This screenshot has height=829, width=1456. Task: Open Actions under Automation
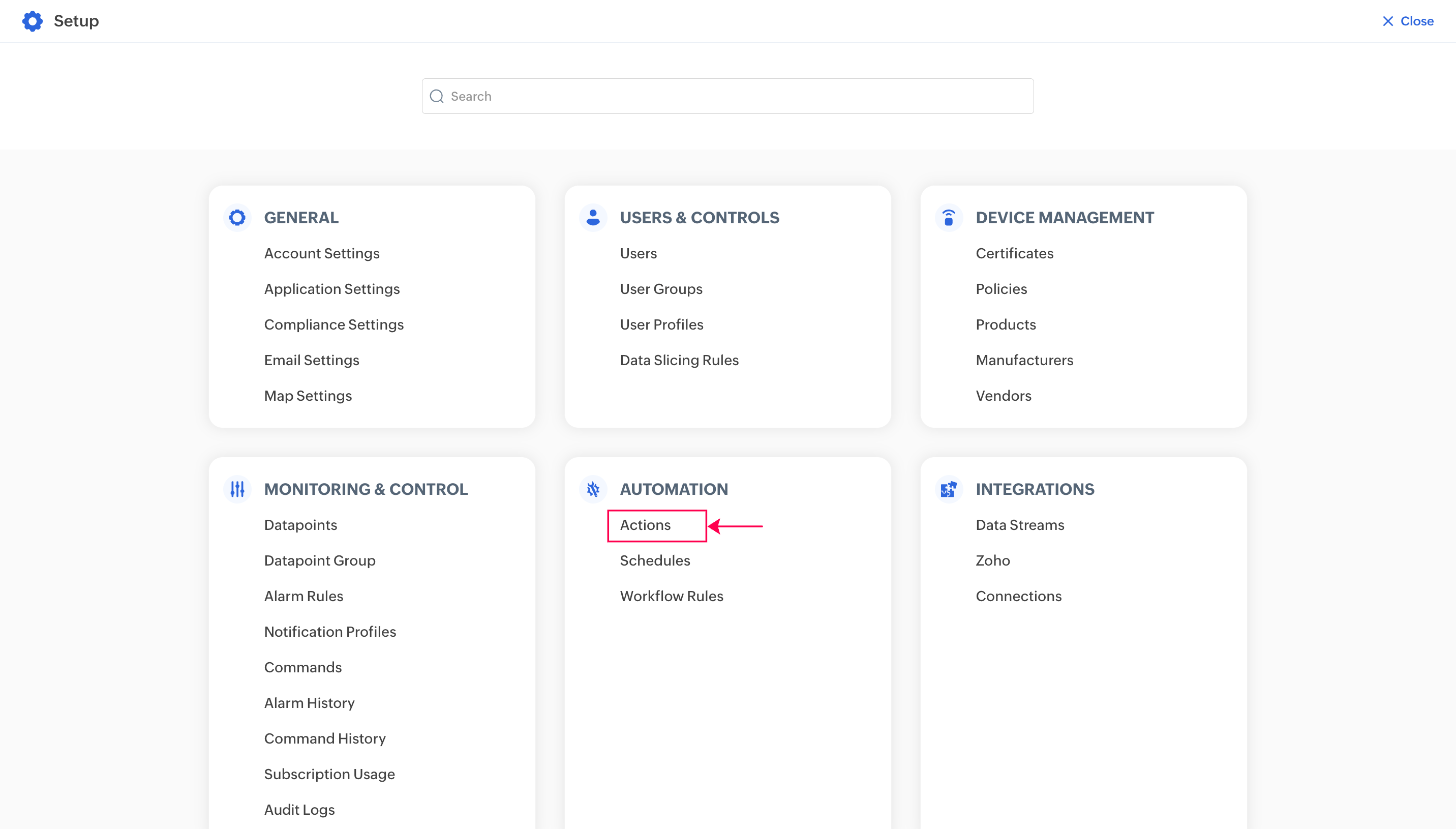(645, 525)
